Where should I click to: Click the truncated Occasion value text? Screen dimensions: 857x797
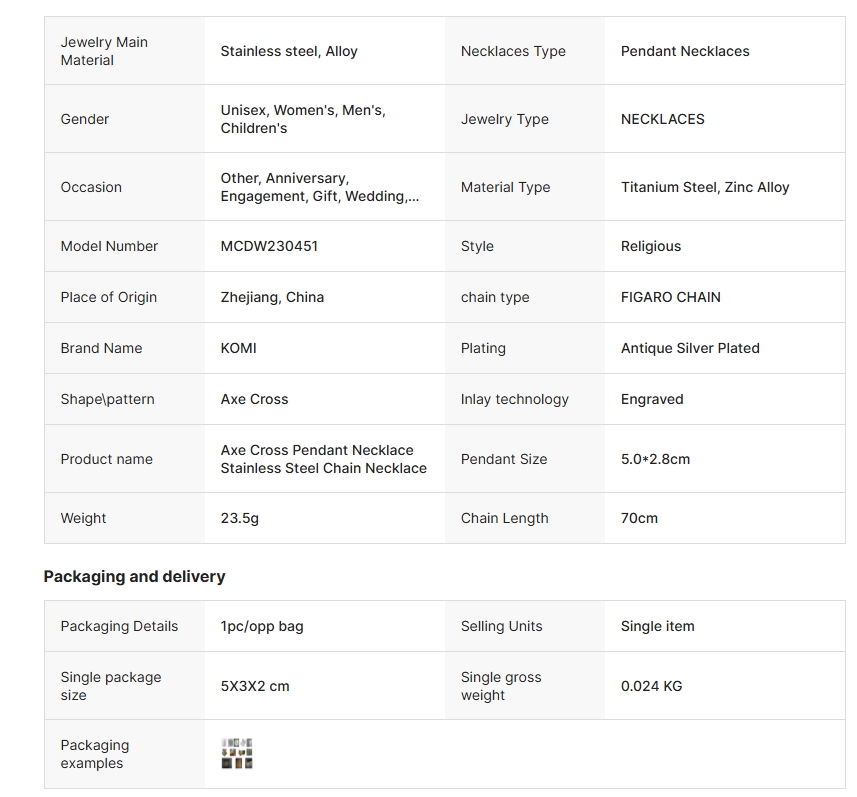(x=320, y=187)
